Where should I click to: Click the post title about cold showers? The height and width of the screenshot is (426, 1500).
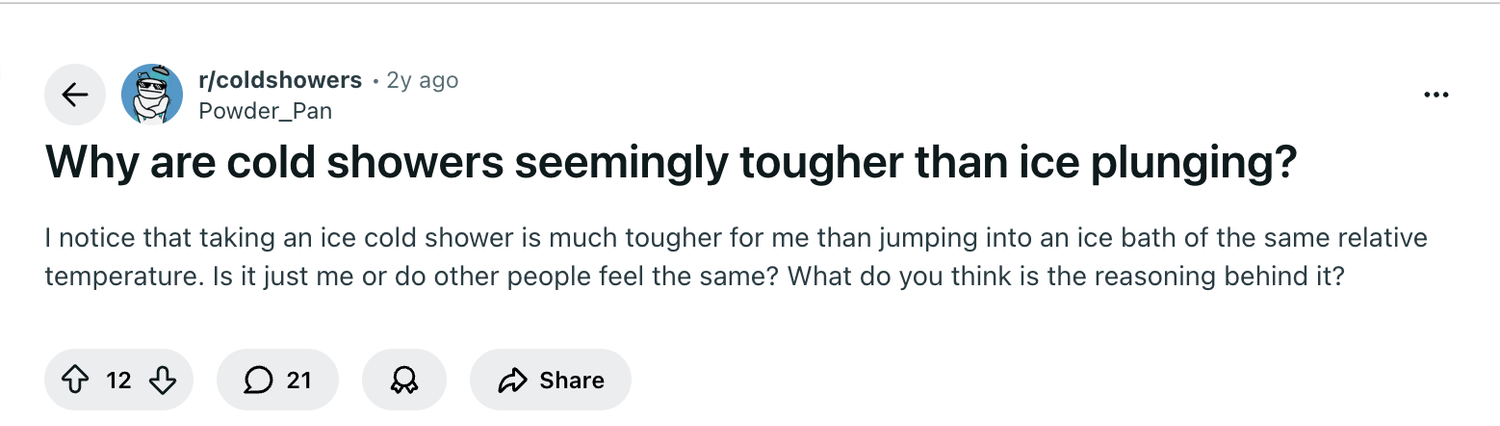tap(670, 164)
